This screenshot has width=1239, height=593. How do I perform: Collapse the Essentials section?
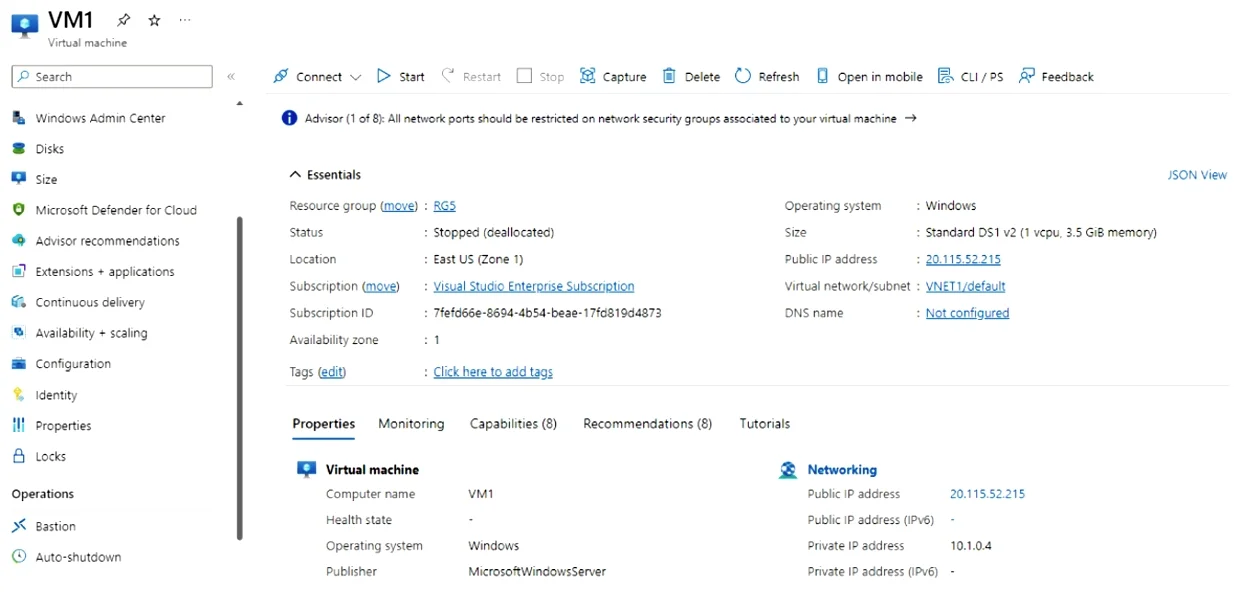click(x=295, y=174)
